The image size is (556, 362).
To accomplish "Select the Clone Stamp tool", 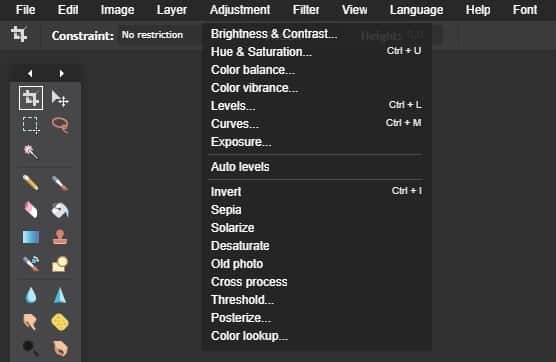I will 60,237.
